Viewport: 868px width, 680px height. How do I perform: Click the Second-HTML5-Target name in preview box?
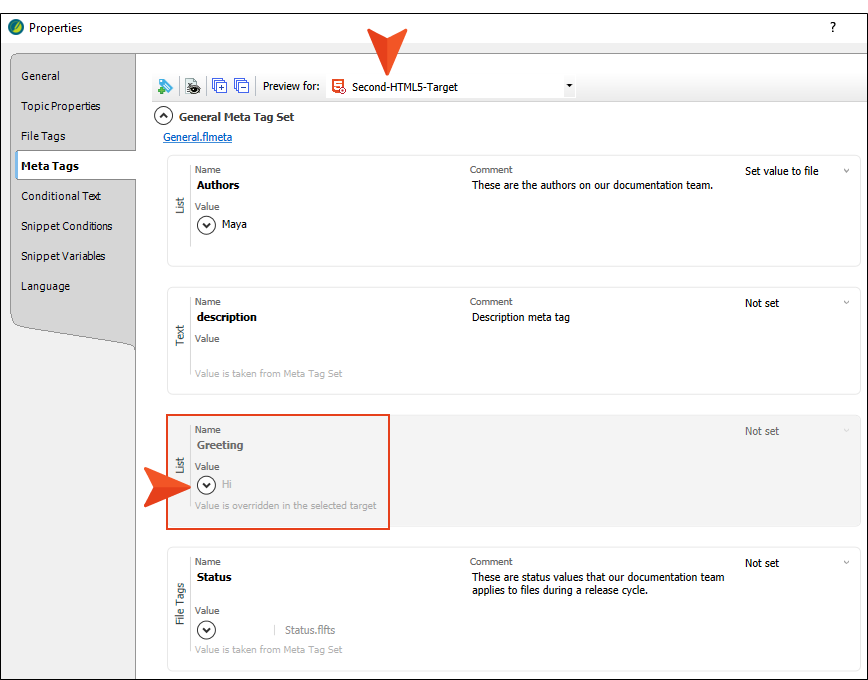(x=405, y=87)
